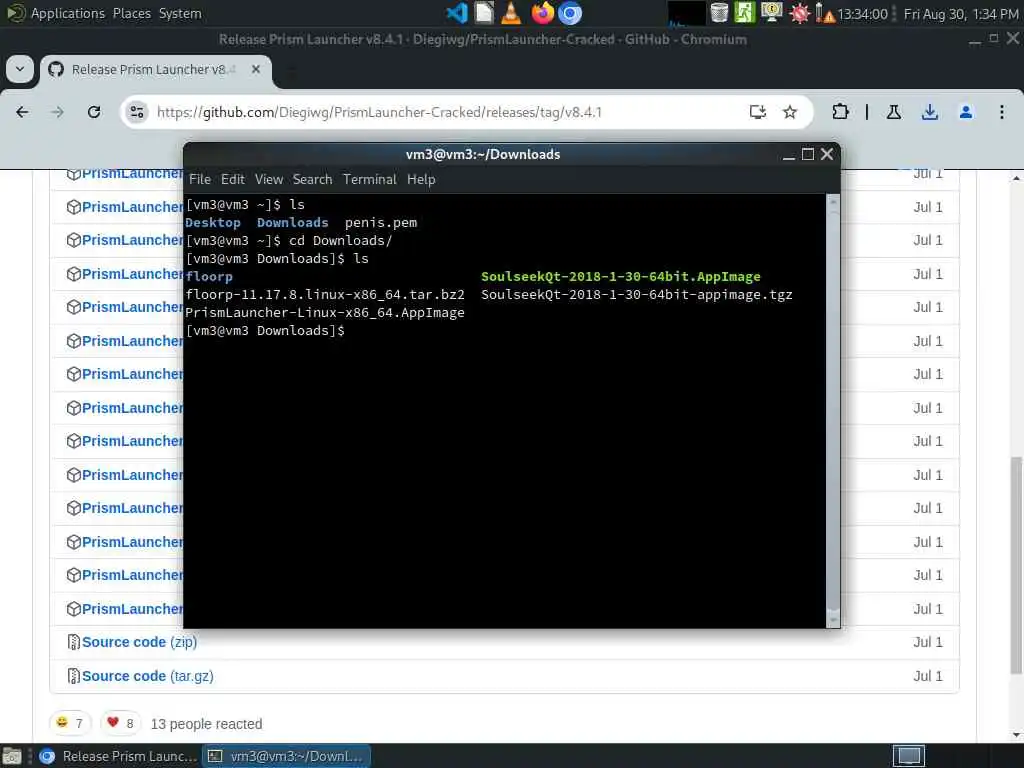The width and height of the screenshot is (1024, 768).
Task: Open the Chromium extensions menu
Action: tap(840, 112)
